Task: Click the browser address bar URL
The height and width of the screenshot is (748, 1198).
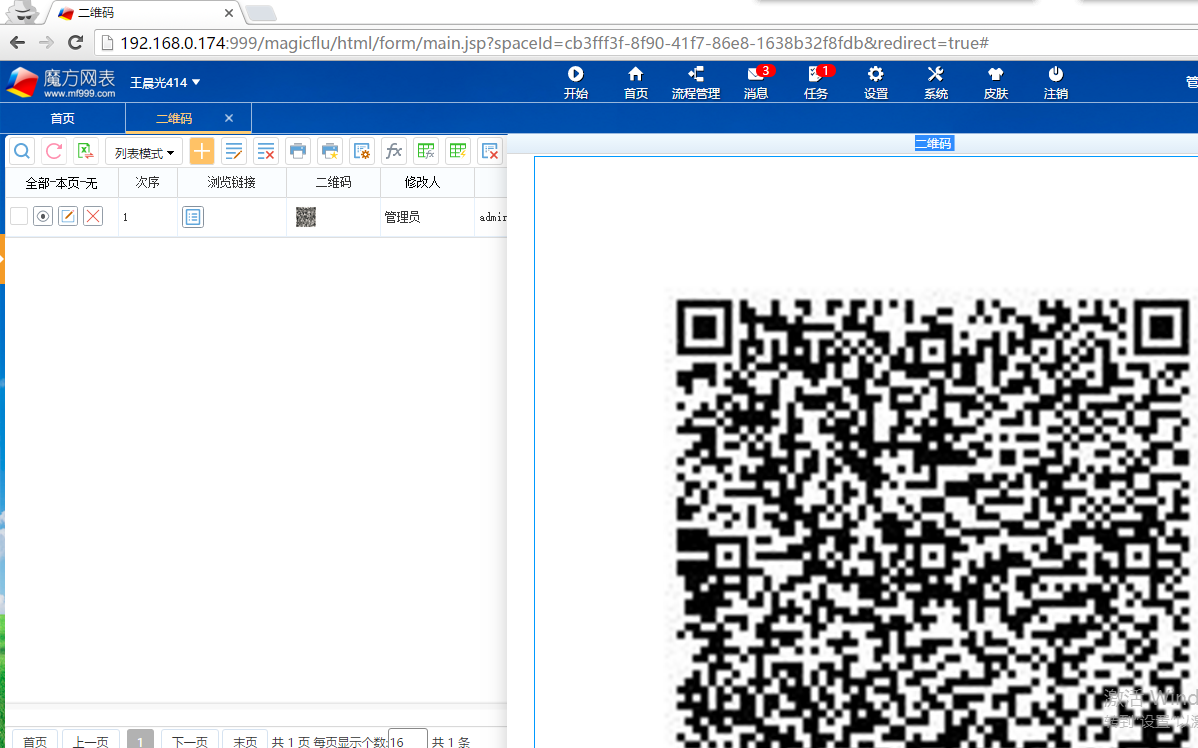Action: (555, 43)
